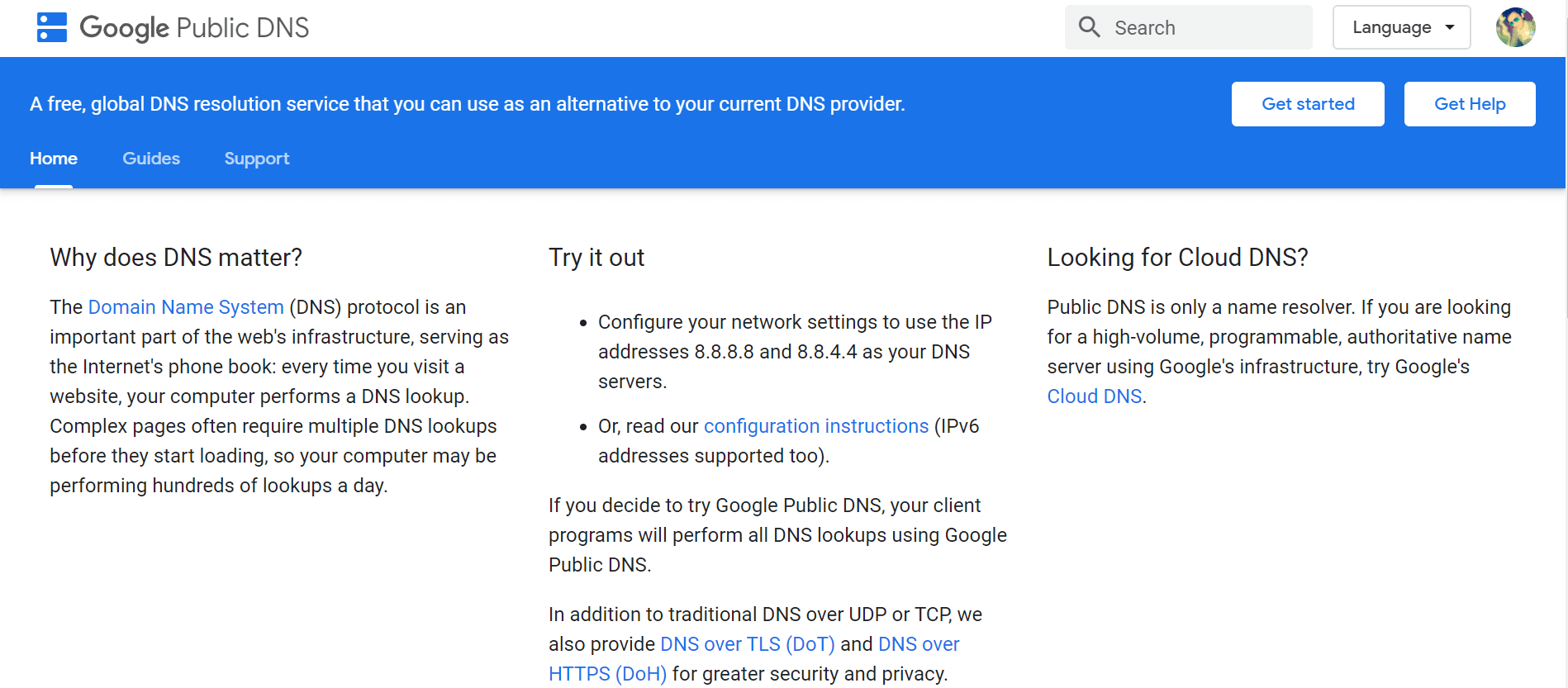Click the Google Public DNS title text

point(194,27)
